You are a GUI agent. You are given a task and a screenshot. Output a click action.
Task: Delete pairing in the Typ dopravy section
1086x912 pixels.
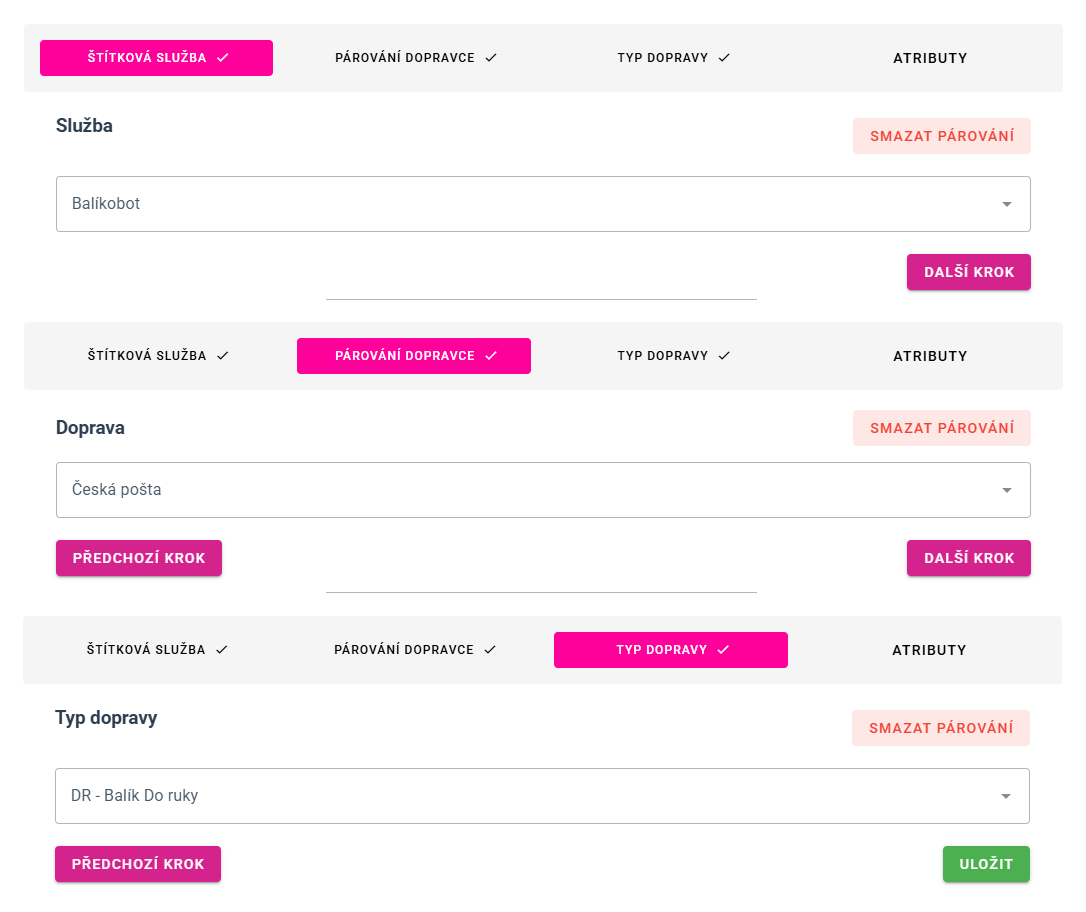941,728
